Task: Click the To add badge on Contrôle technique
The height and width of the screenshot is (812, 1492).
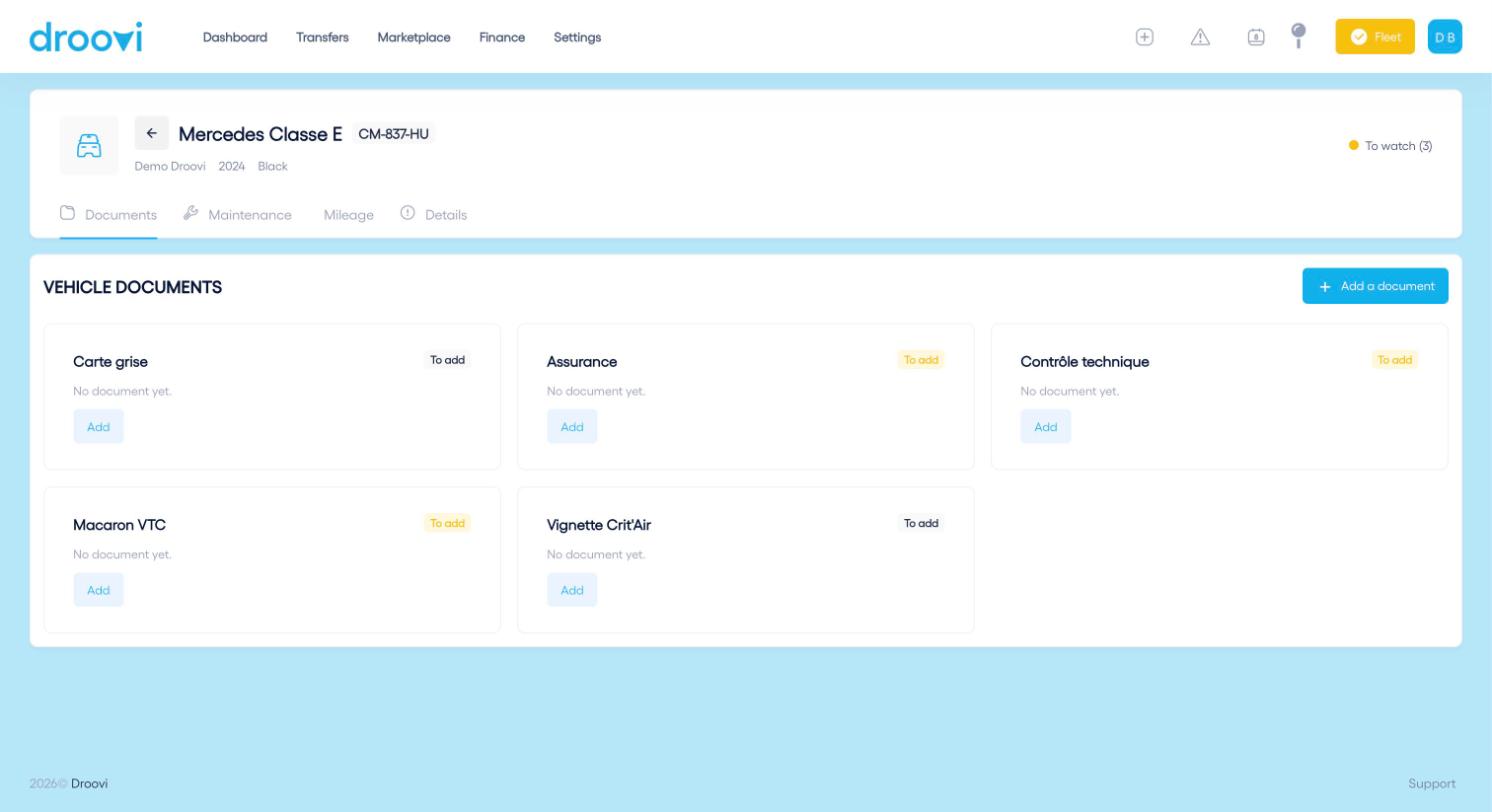Action: tap(1395, 360)
